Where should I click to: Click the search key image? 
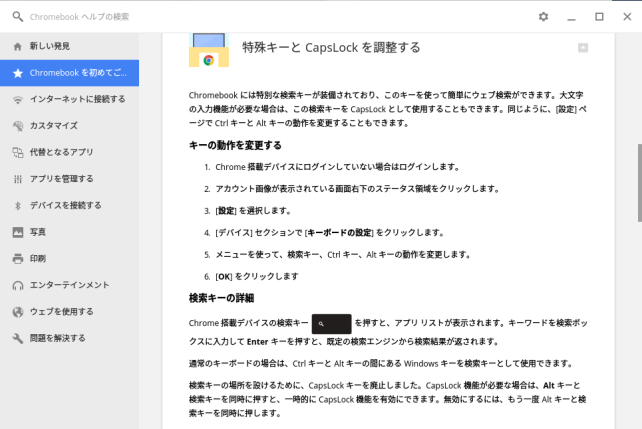pos(331,324)
